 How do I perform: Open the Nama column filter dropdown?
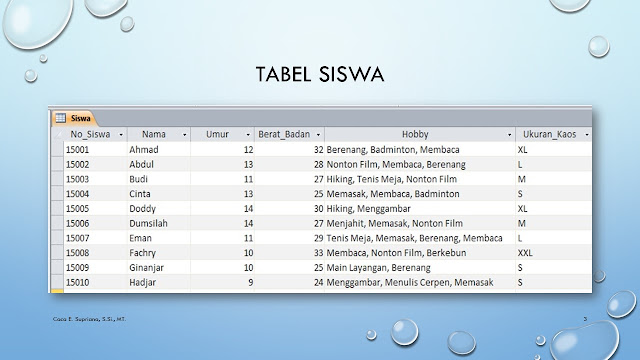point(184,135)
